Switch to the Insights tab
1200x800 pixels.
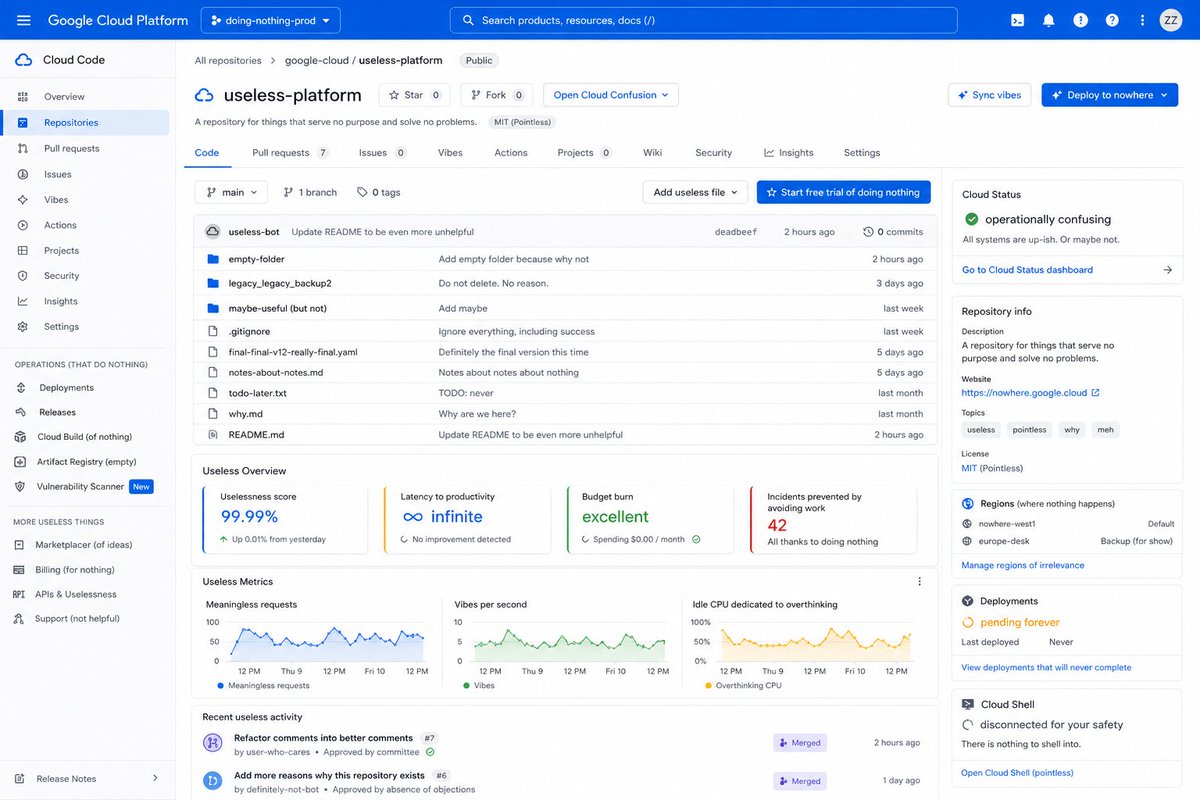[x=789, y=153]
